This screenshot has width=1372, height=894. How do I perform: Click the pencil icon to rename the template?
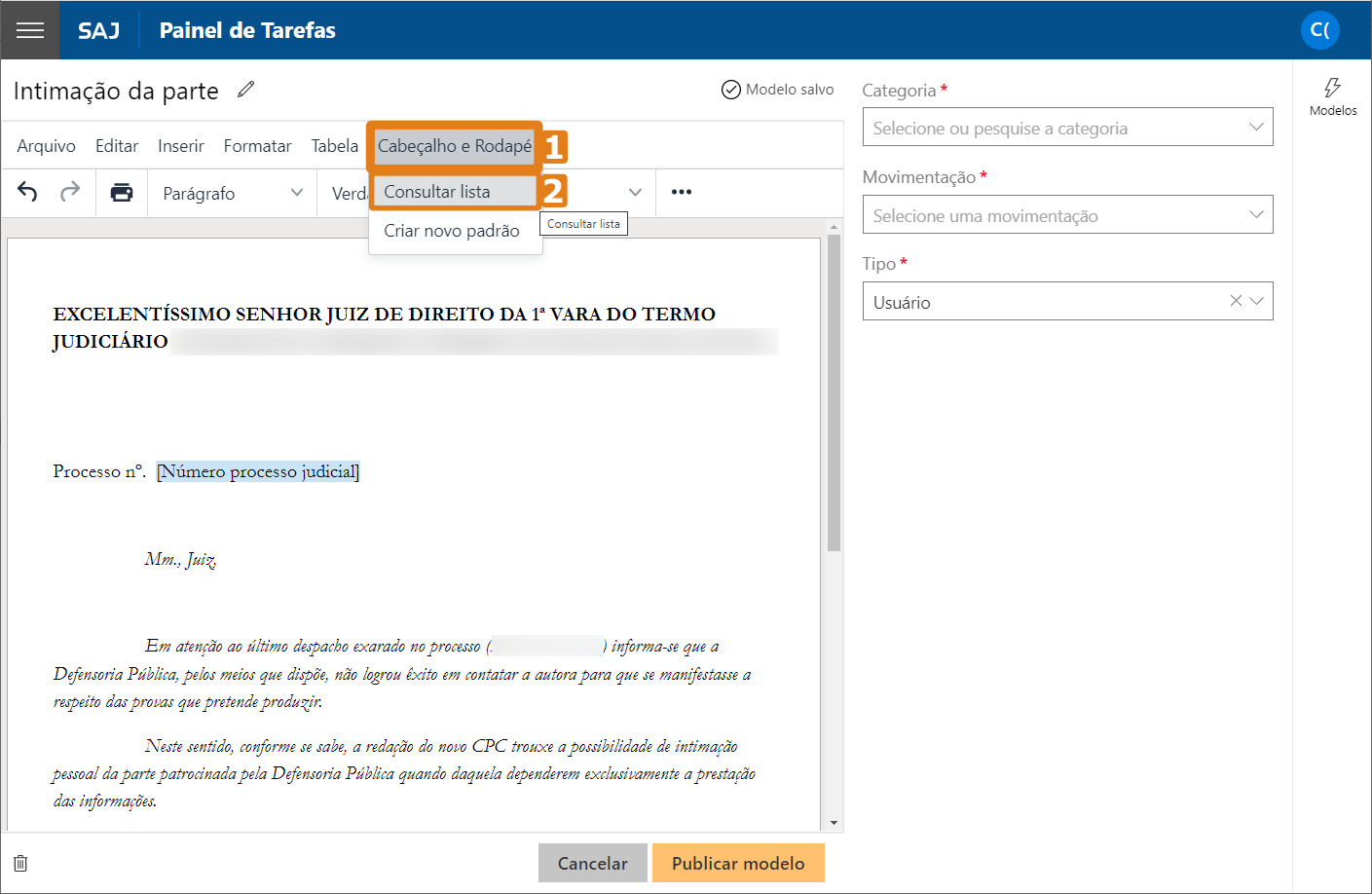[246, 90]
